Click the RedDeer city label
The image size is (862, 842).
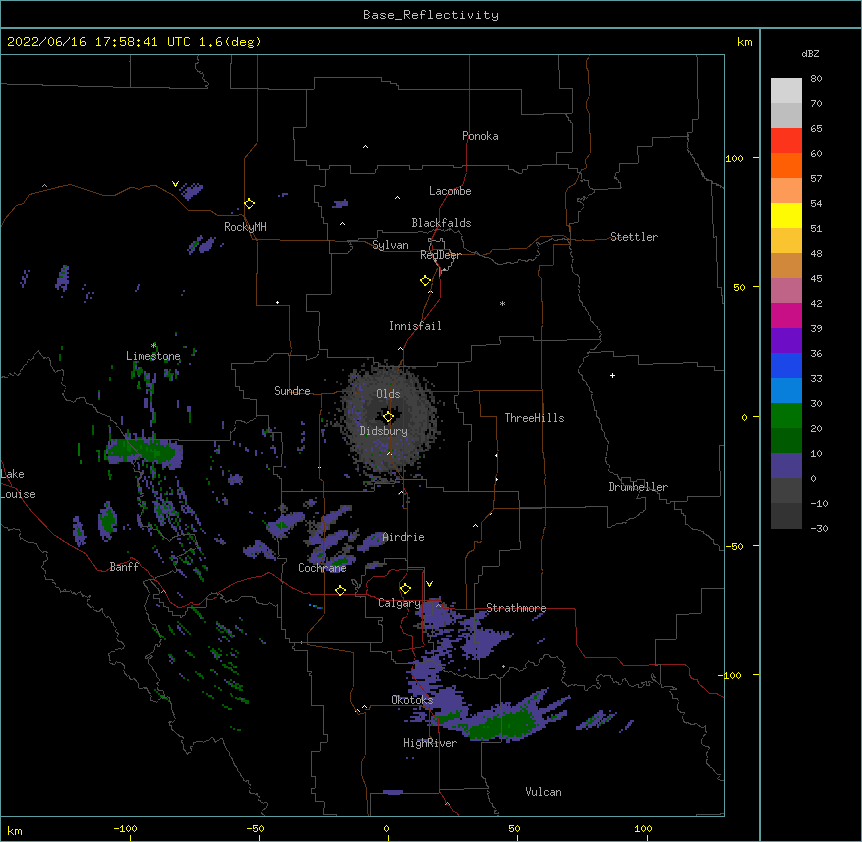(x=440, y=255)
